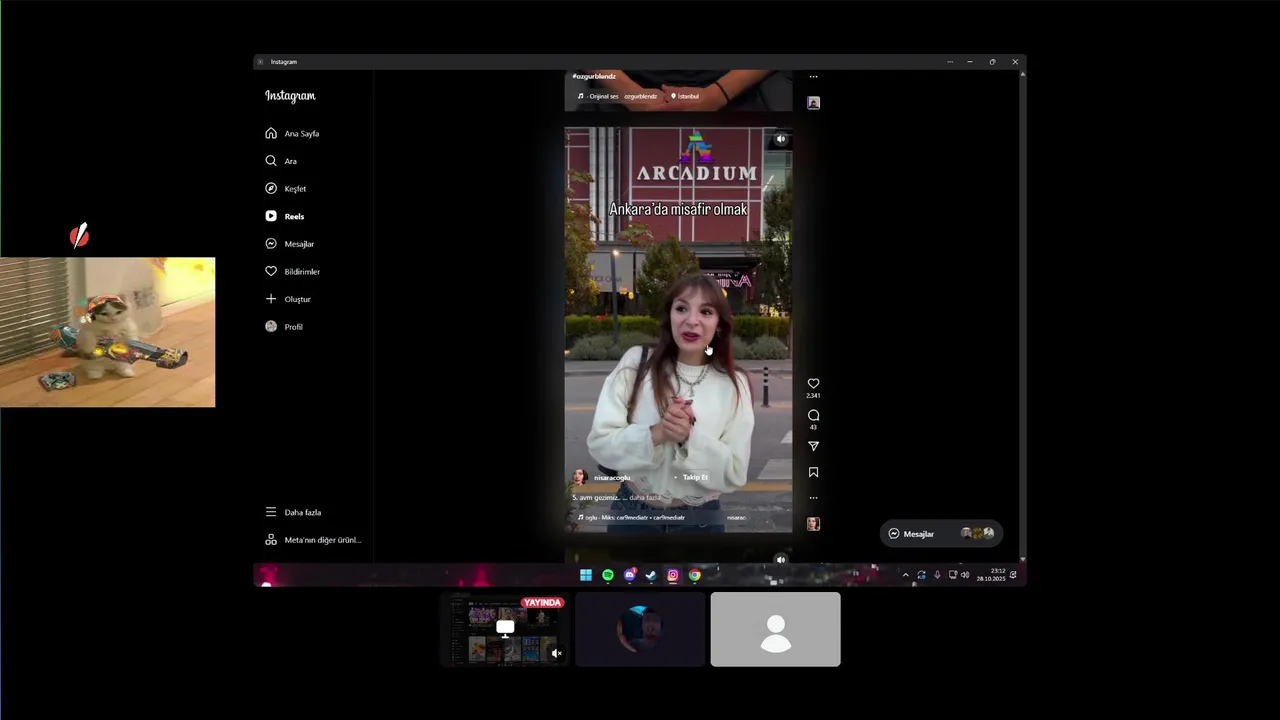Viewport: 1280px width, 720px height.
Task: Open floating Mesajlar chat button
Action: 941,534
